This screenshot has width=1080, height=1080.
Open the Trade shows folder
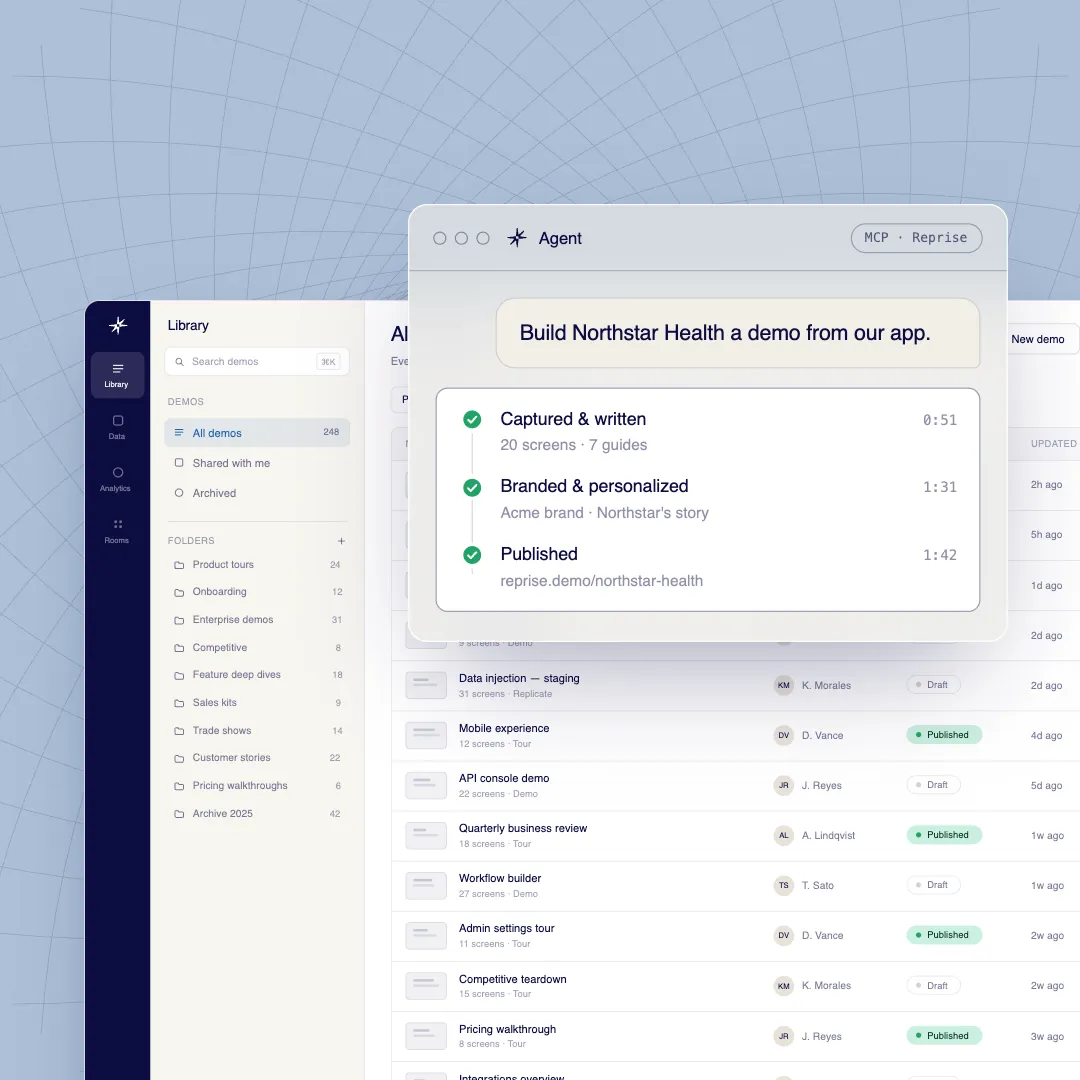point(257,731)
